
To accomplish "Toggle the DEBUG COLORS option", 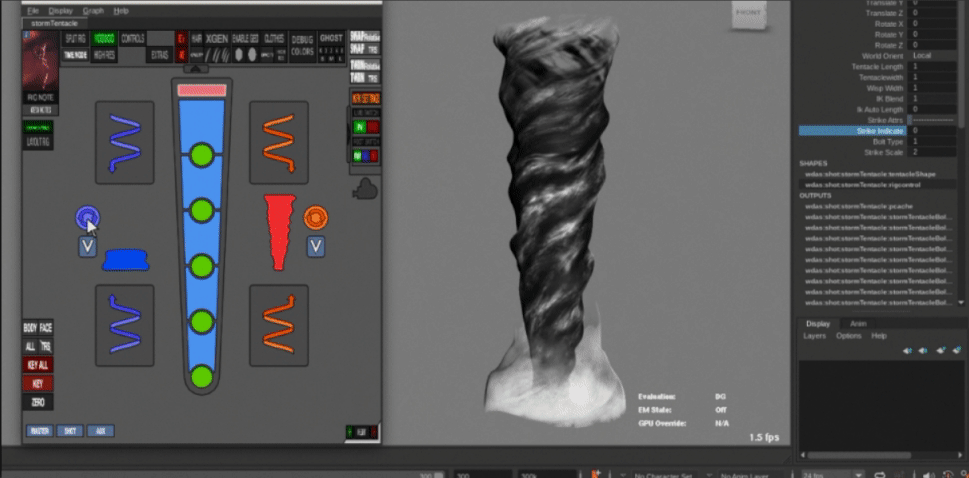I will click(302, 45).
